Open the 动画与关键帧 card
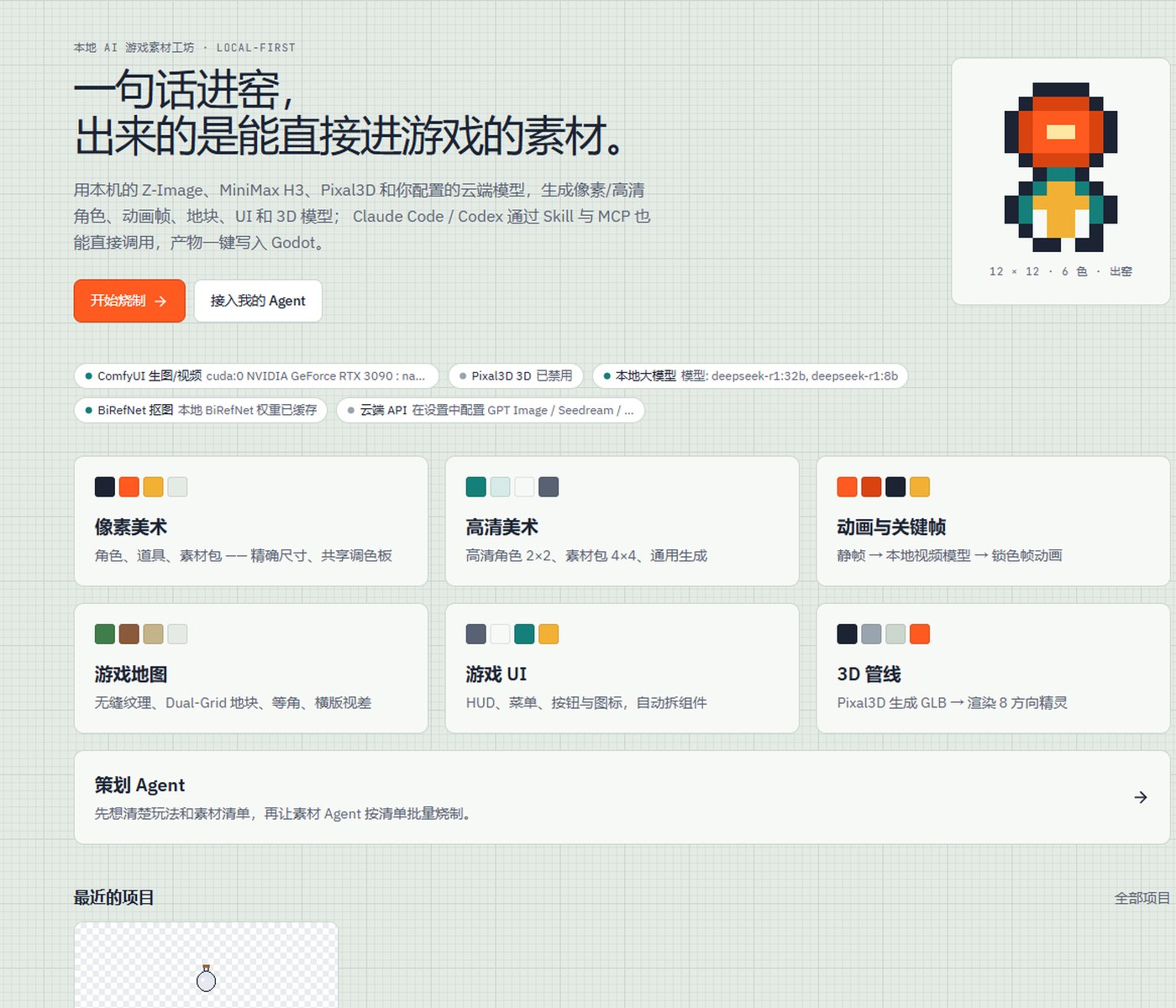Viewport: 1176px width, 1008px height. [993, 521]
